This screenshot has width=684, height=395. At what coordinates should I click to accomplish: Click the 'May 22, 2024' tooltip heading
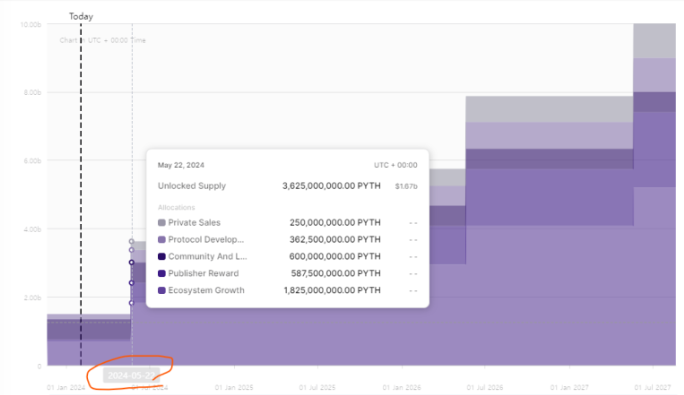coord(181,165)
